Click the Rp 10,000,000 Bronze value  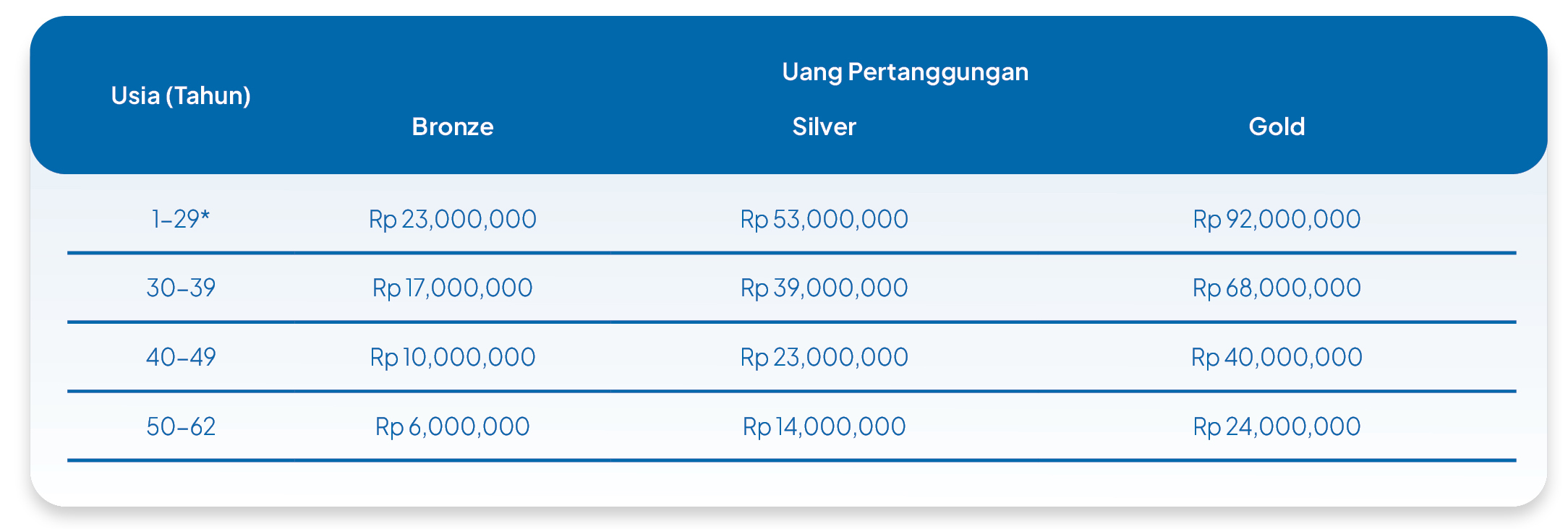point(453,357)
